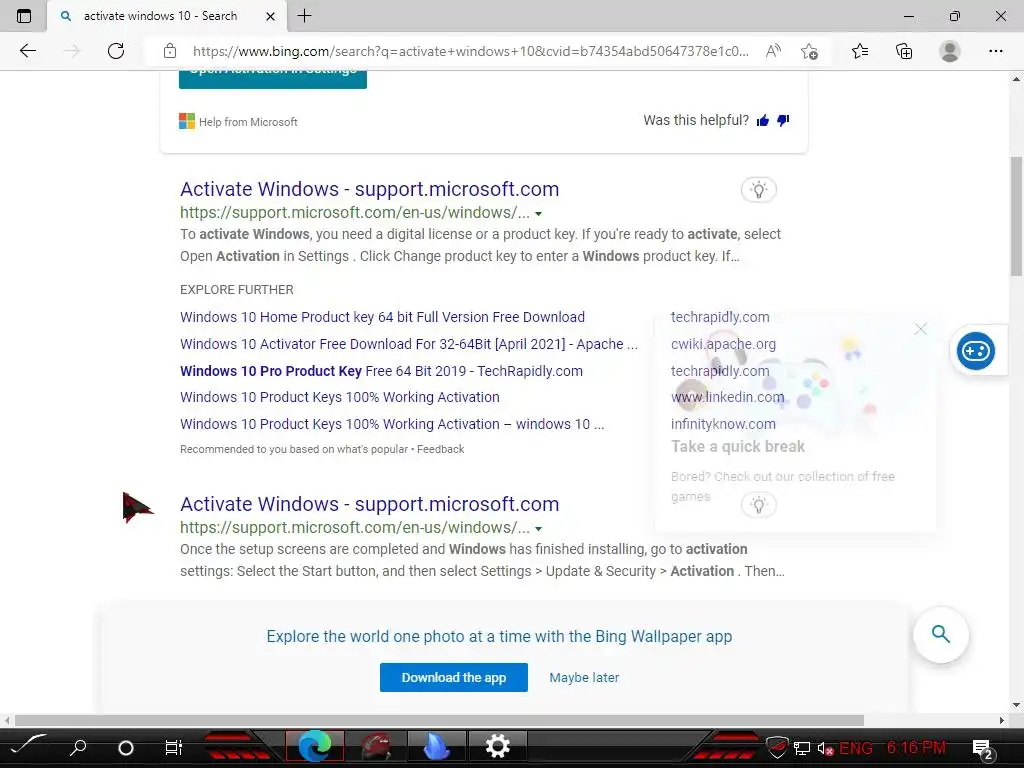This screenshot has height=768, width=1024.
Task: View site information via the lock icon
Action: click(170, 51)
